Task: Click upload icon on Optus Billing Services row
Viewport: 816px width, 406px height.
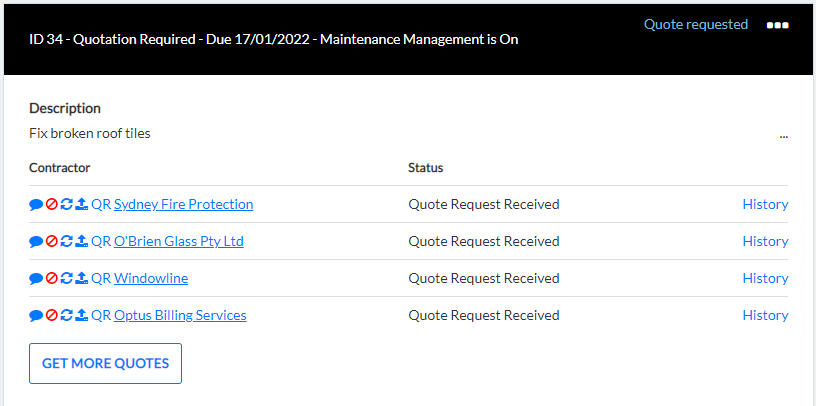Action: tap(81, 315)
